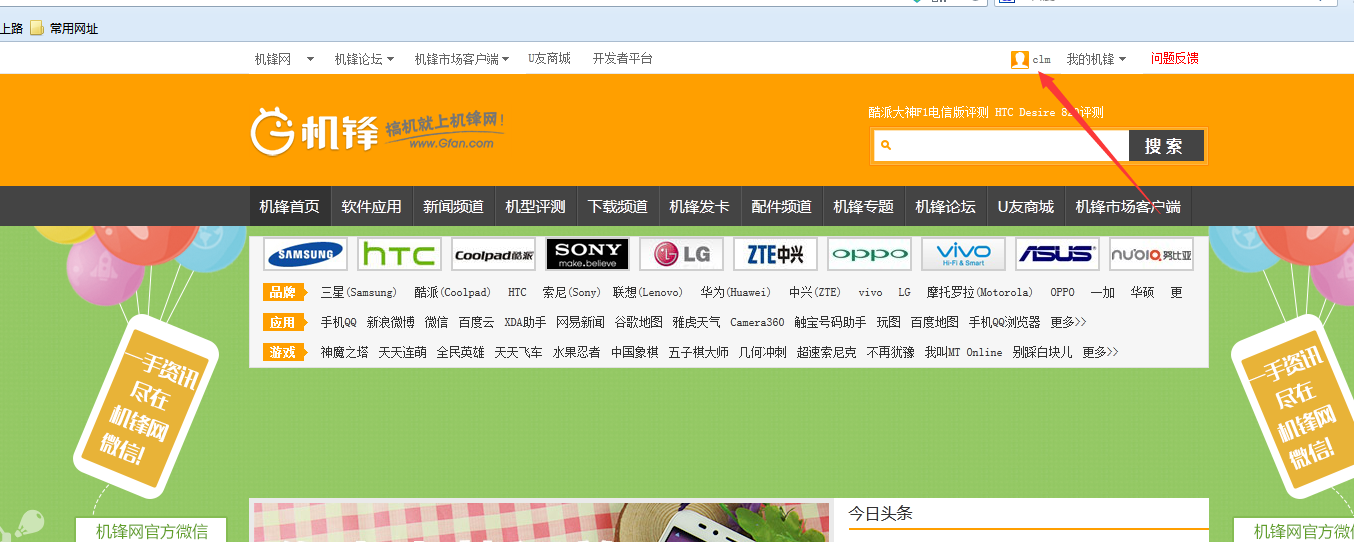Screen dimensions: 1354x542
Task: Click the user avatar icon beside clm
Action: click(1020, 59)
